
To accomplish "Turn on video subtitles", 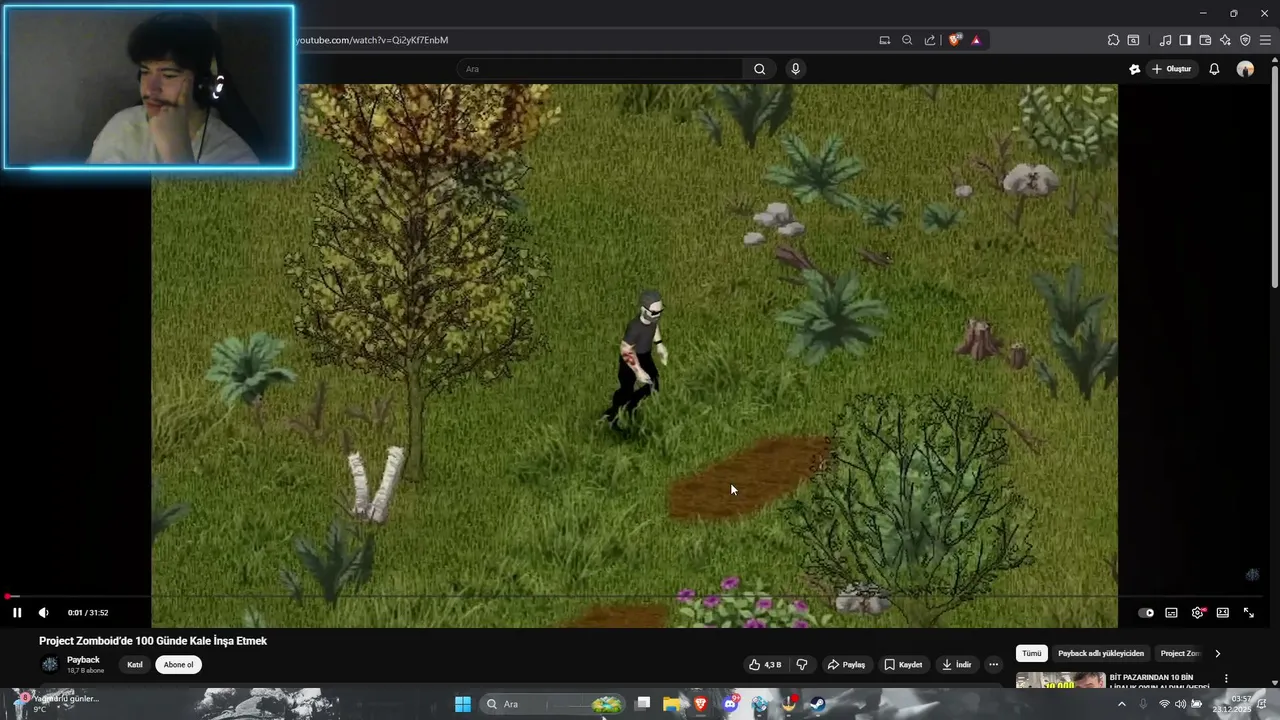I will point(1171,613).
